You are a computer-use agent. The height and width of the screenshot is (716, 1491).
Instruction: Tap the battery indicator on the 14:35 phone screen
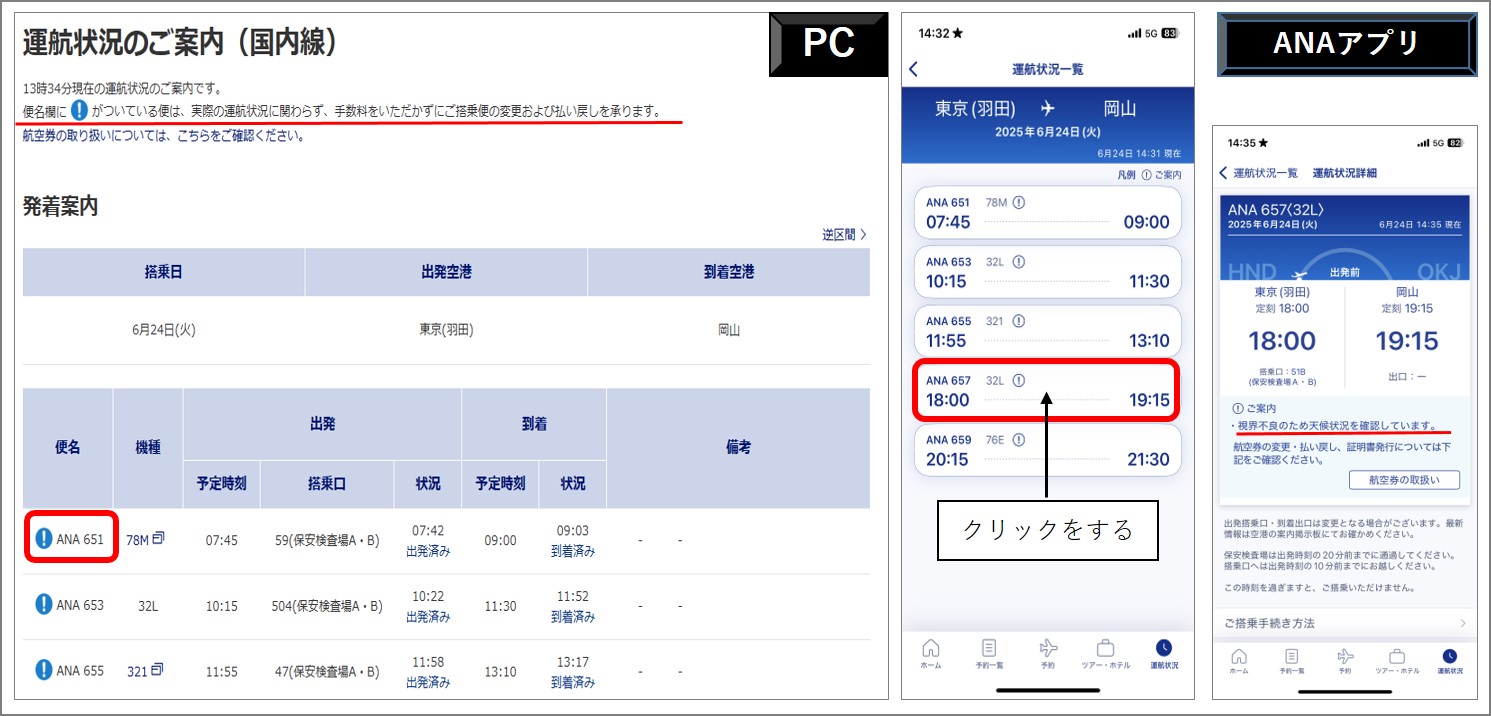click(x=1456, y=143)
